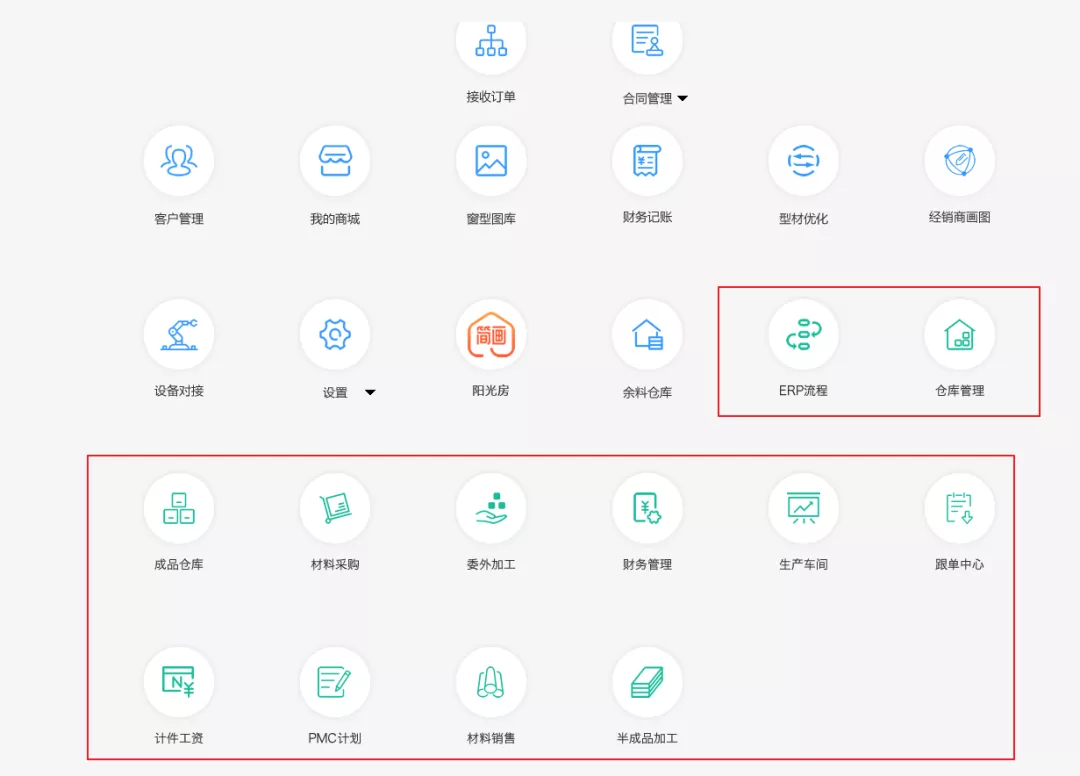The image size is (1080, 776).
Task: Open 我的商城 store icon
Action: point(335,161)
